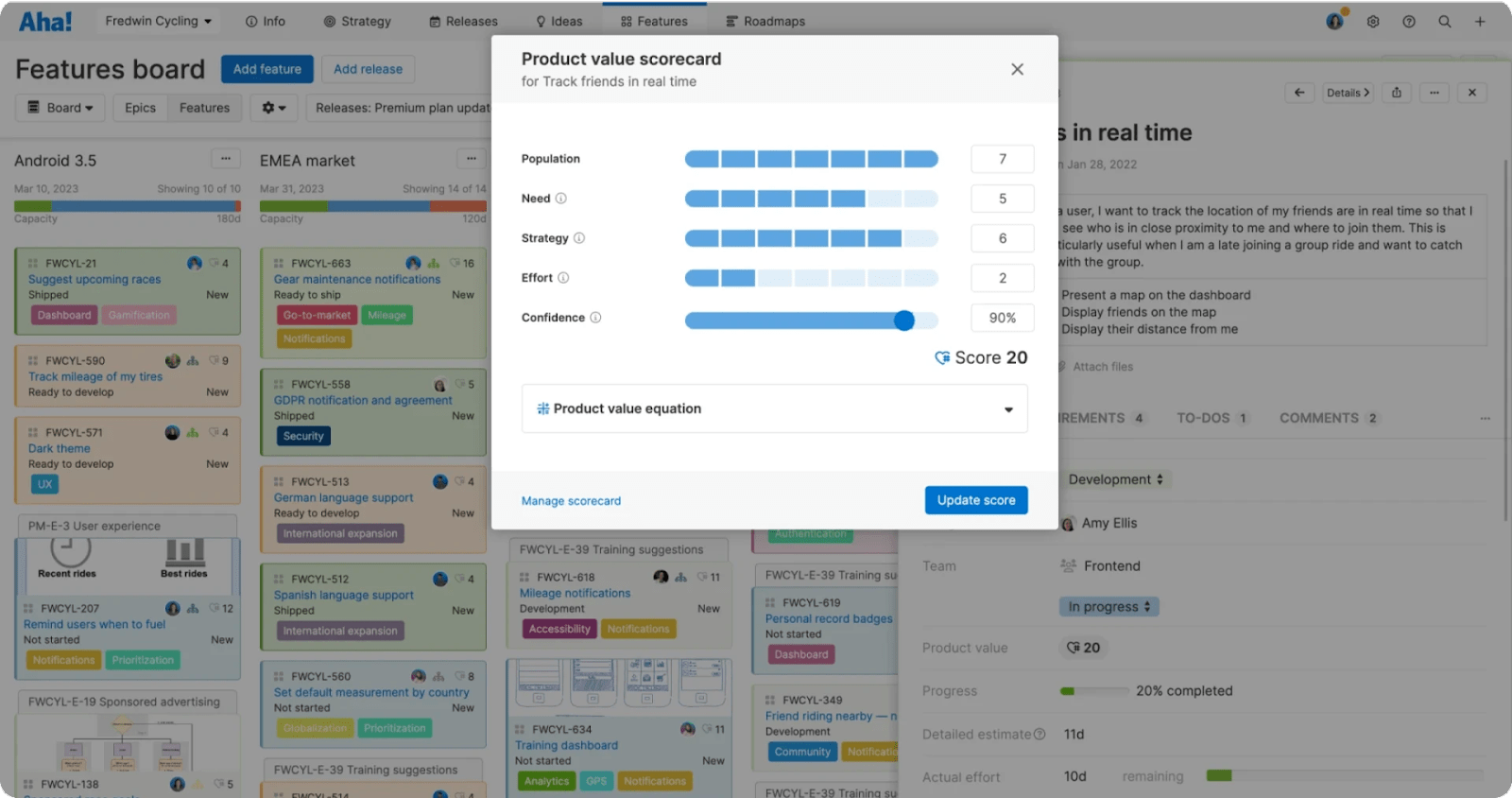Switch to Features view toggle
1512x798 pixels.
coord(204,108)
